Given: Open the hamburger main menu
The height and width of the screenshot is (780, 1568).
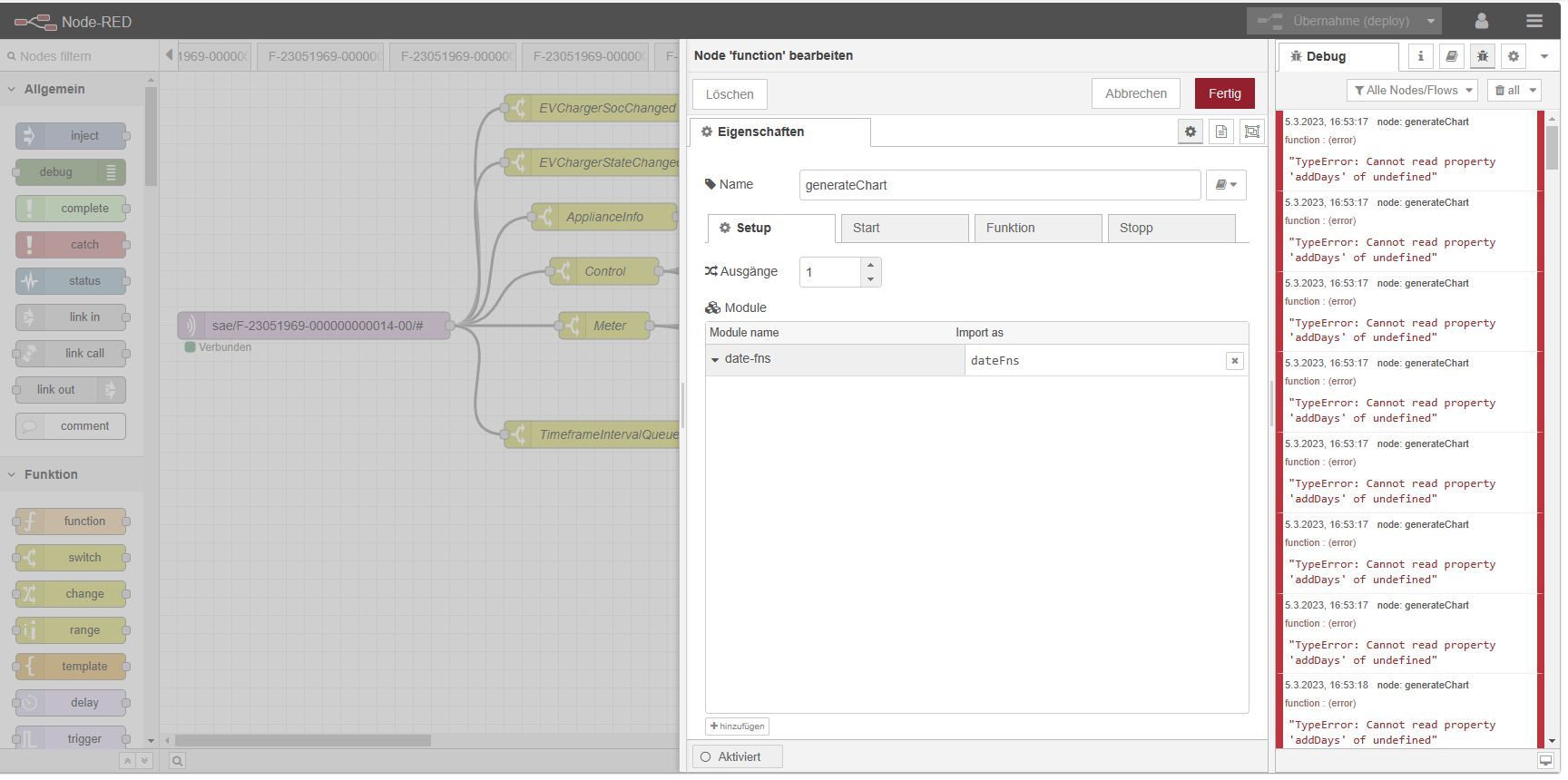Looking at the screenshot, I should click(x=1534, y=21).
